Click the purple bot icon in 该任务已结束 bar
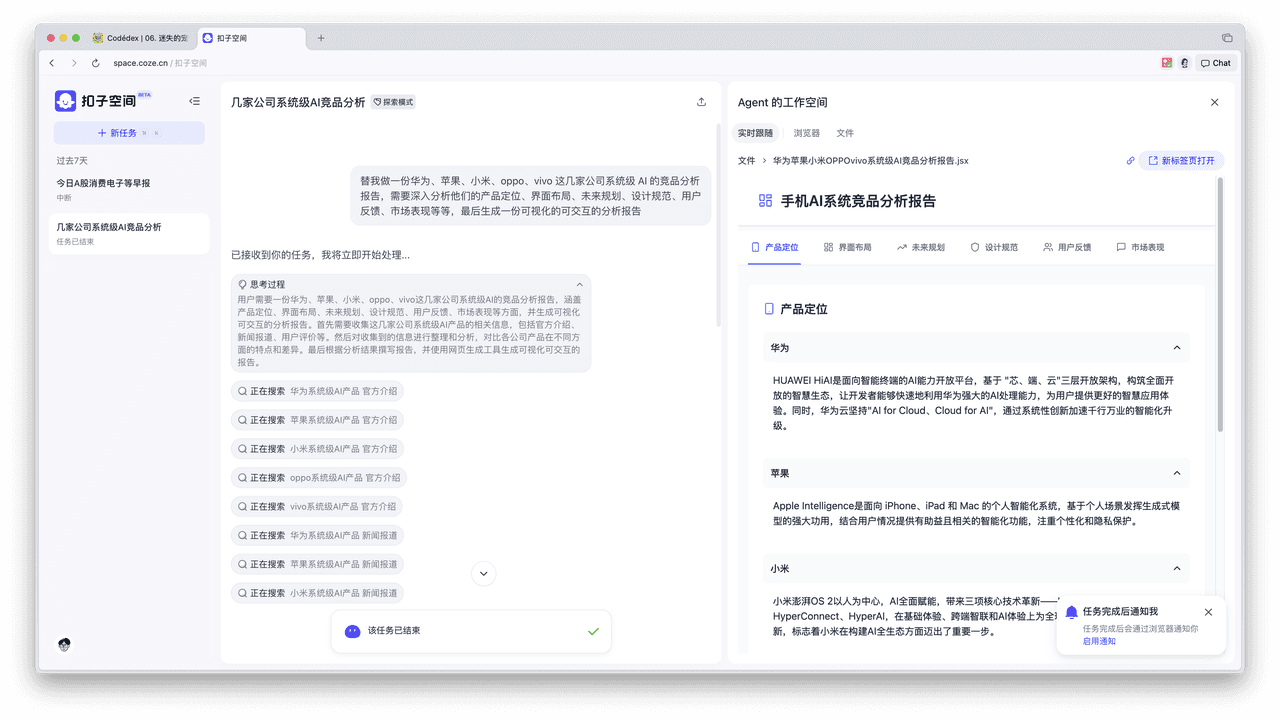 tap(352, 631)
